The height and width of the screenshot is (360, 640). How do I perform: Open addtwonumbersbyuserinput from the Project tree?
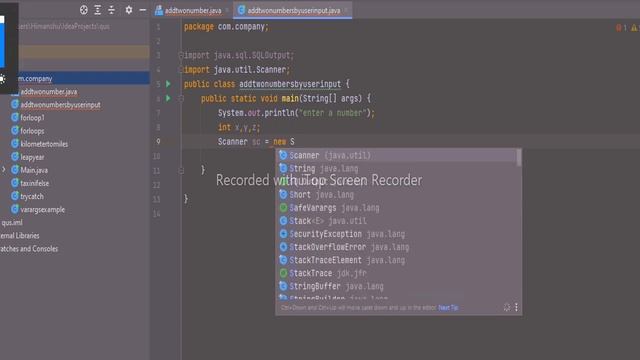[x=60, y=105]
